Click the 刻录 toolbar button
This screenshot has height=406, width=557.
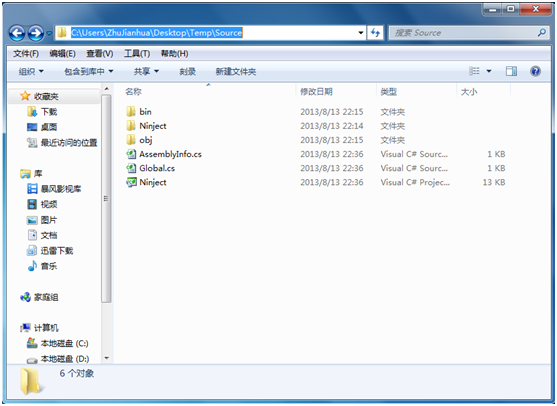click(x=188, y=71)
